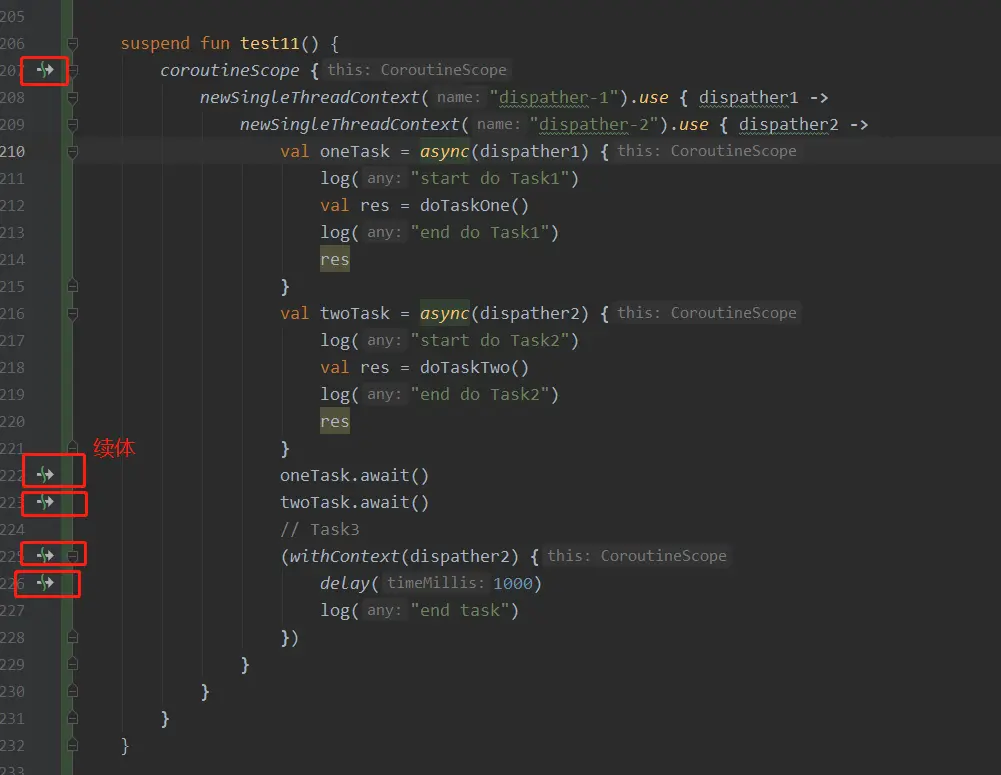1001x775 pixels.
Task: Collapse the twoTask async block at line 216
Action: pos(73,313)
